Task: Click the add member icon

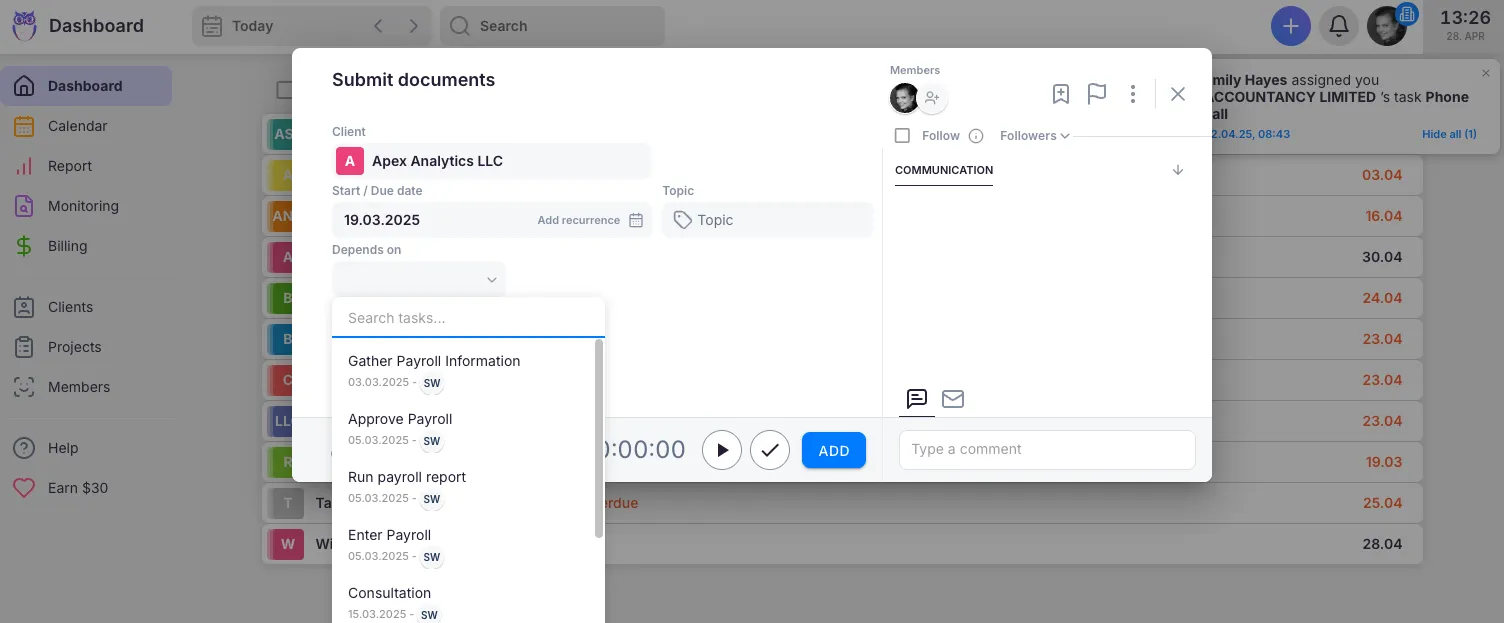Action: (x=932, y=98)
